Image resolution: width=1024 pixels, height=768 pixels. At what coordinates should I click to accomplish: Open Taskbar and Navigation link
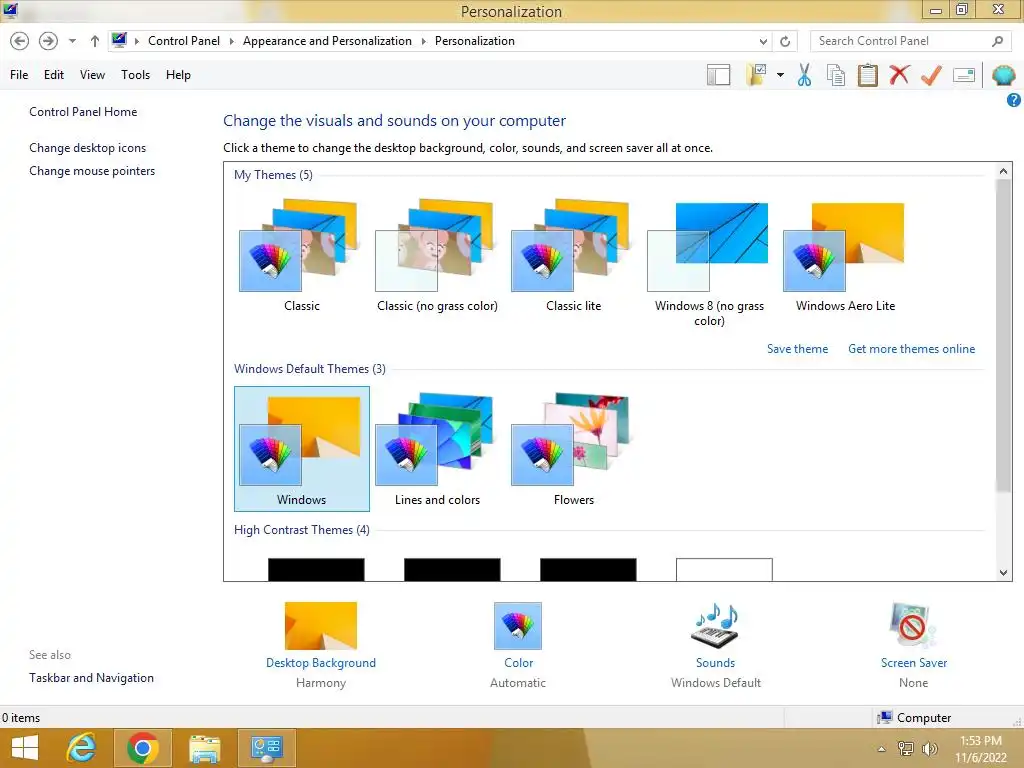point(91,678)
